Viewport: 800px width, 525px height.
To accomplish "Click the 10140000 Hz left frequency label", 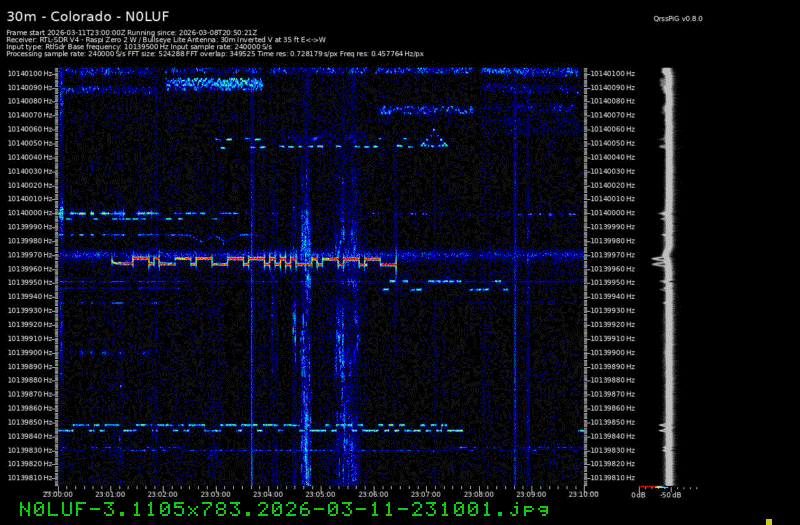I will point(32,212).
